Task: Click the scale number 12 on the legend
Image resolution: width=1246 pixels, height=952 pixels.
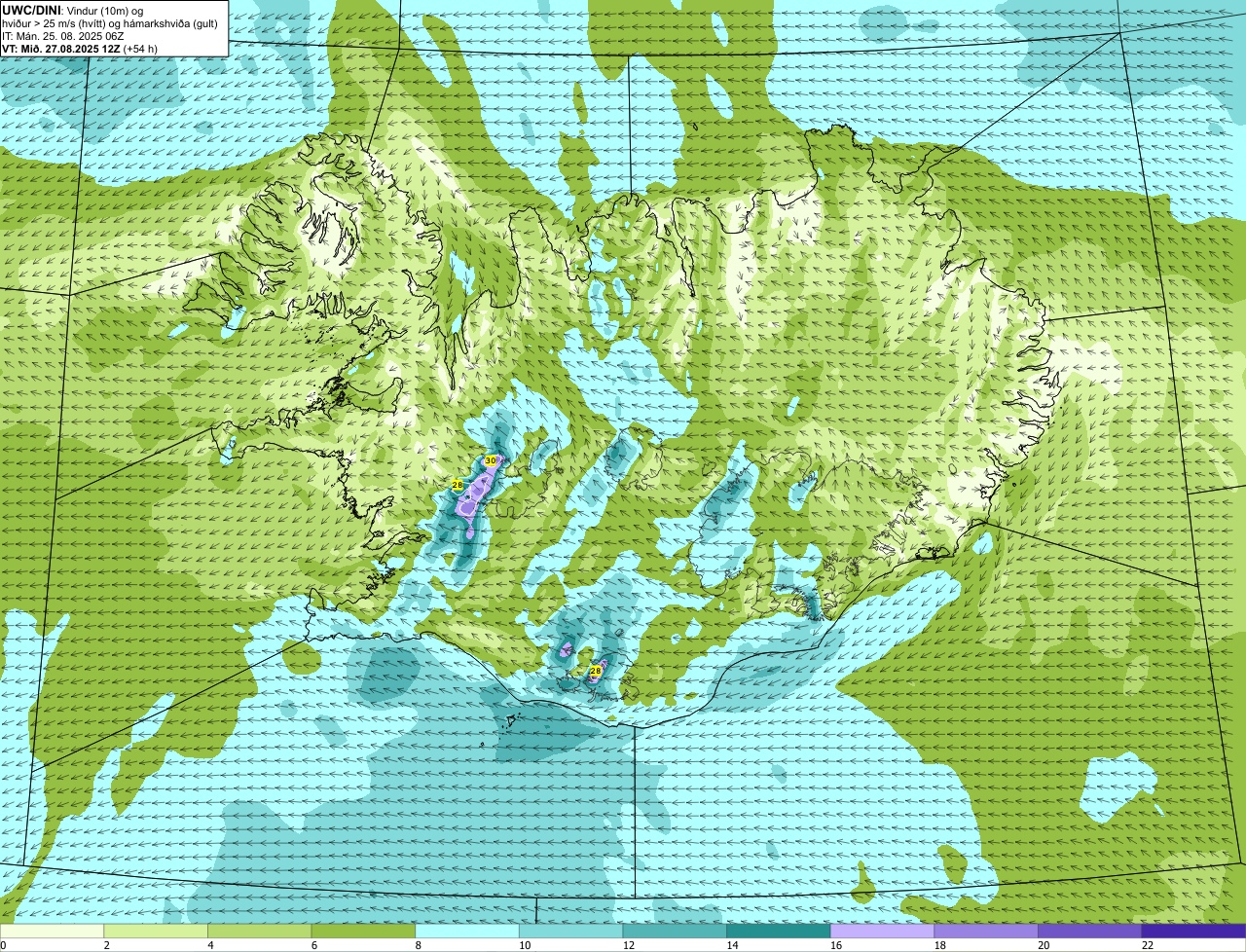Action: tap(629, 945)
